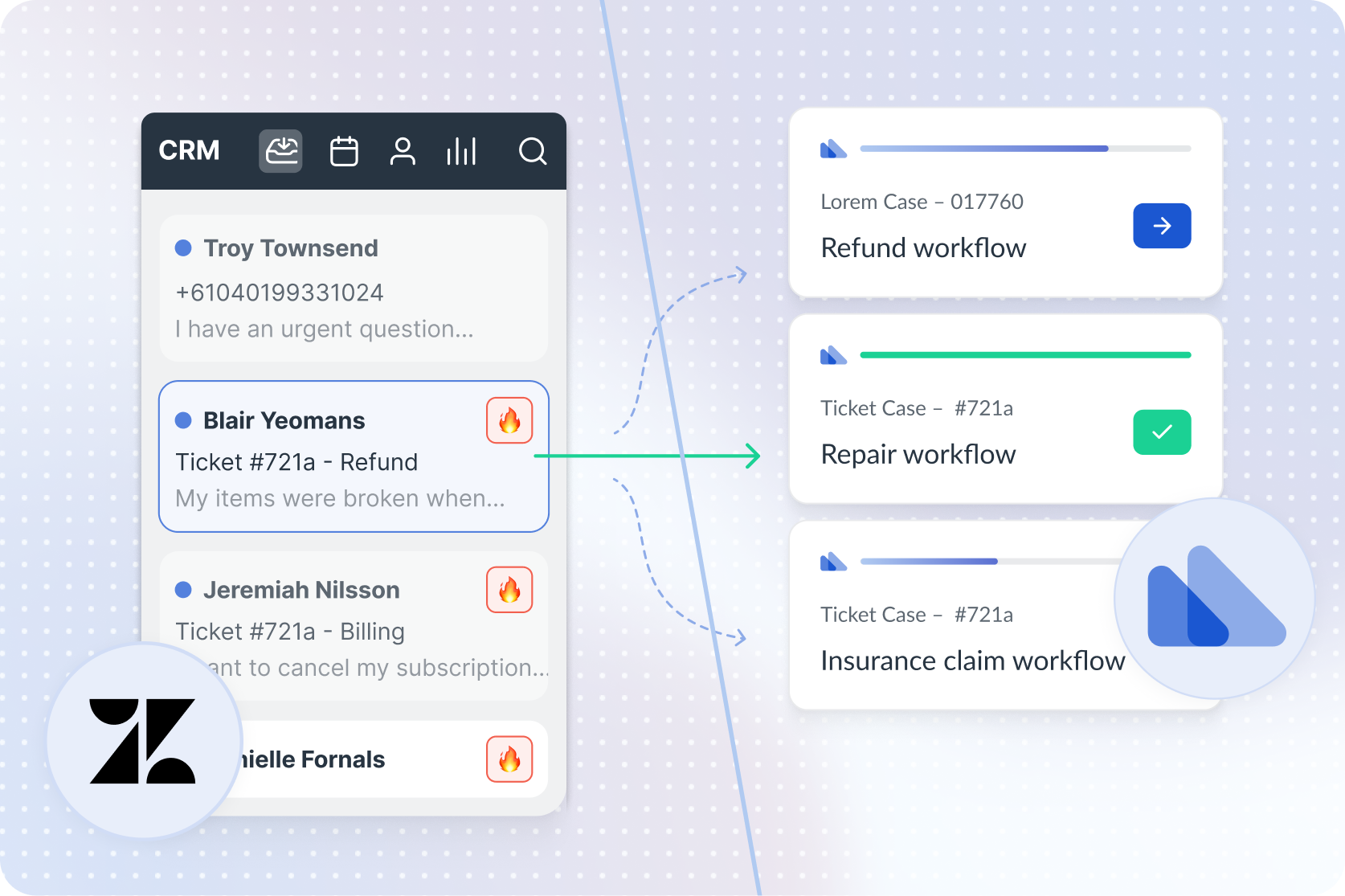The height and width of the screenshot is (896, 1345).
Task: Click the blue status dot beside Troy Townsend
Action: click(183, 248)
